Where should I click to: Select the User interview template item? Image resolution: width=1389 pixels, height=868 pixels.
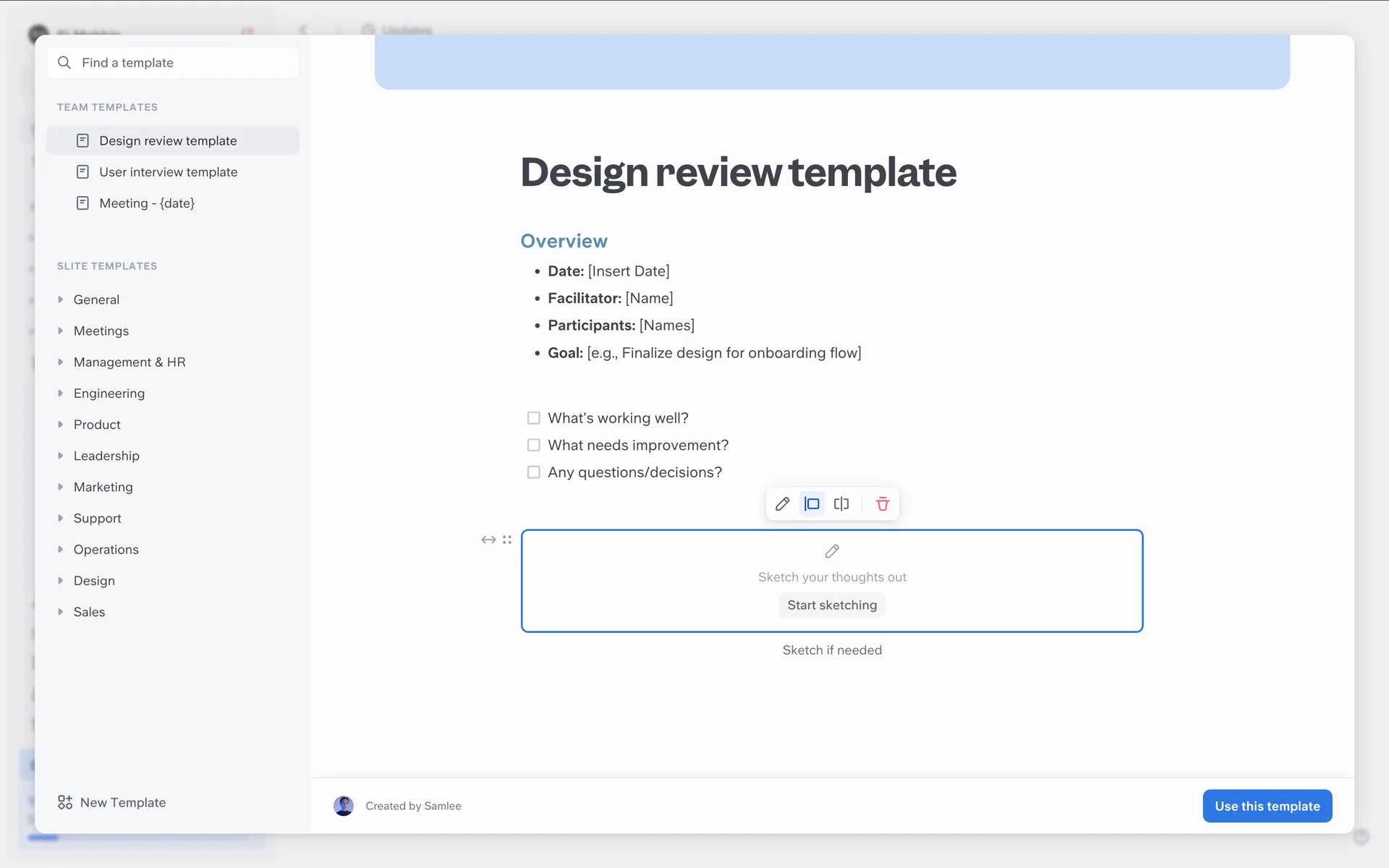168,172
